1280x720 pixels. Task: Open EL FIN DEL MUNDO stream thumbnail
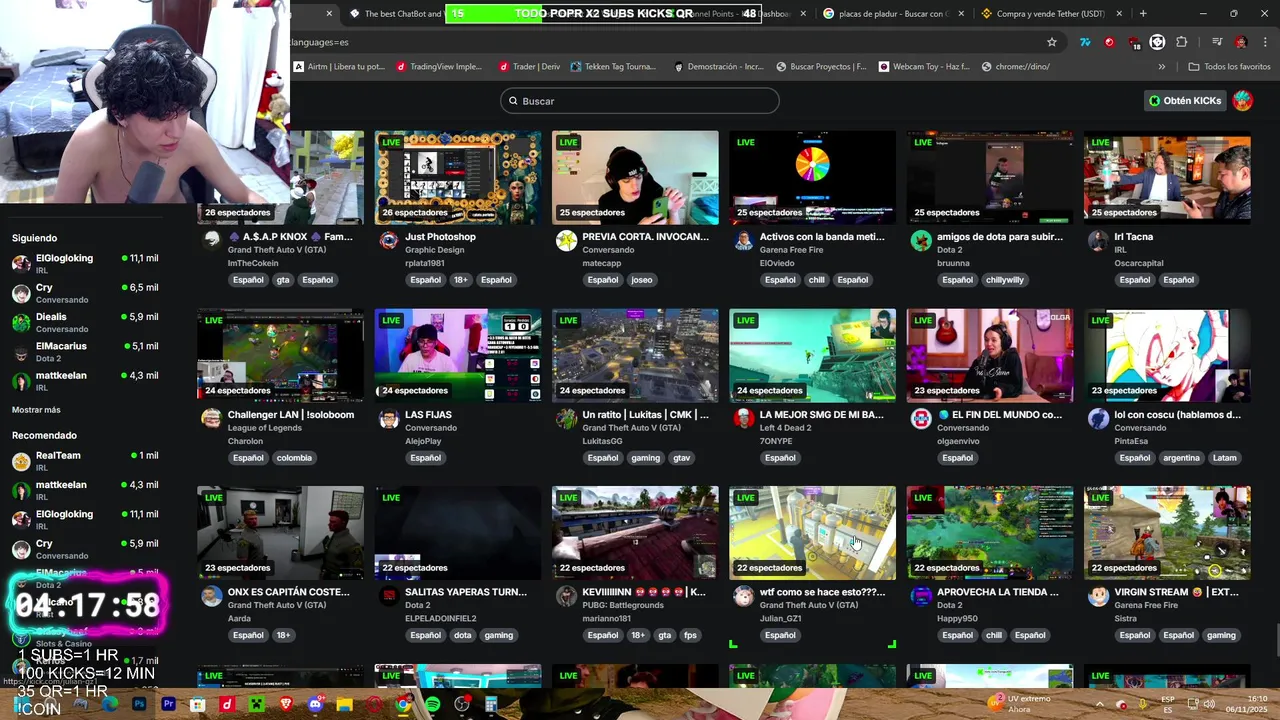[990, 354]
